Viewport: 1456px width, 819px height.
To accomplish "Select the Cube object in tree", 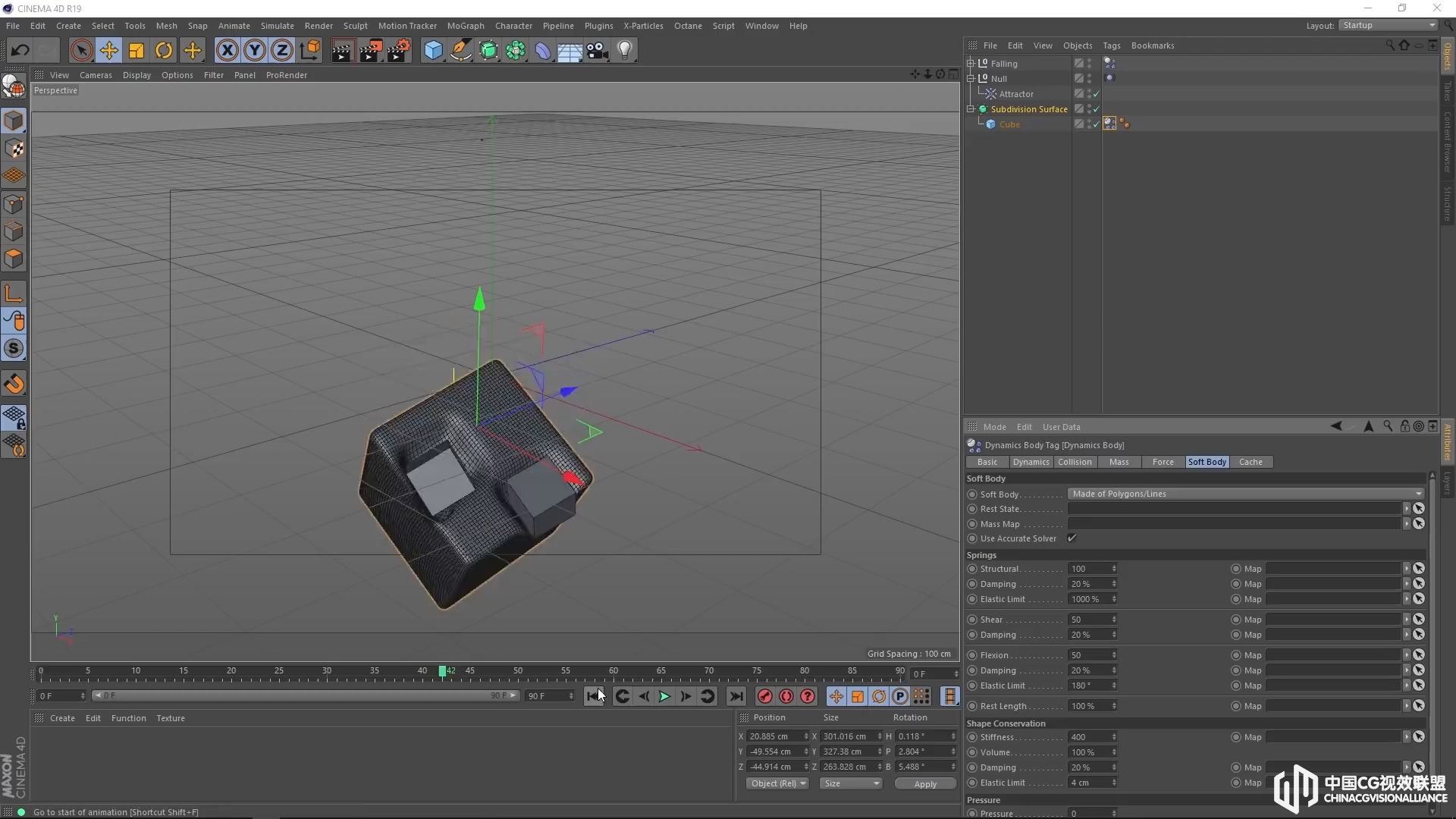I will point(1009,124).
